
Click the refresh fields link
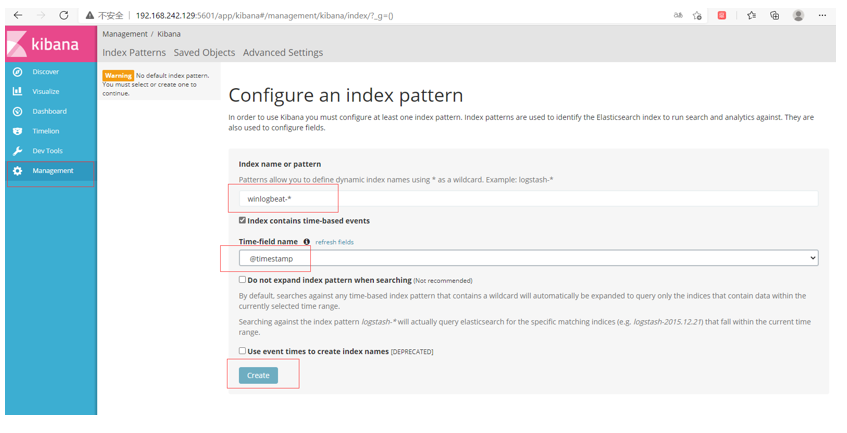click(x=334, y=242)
